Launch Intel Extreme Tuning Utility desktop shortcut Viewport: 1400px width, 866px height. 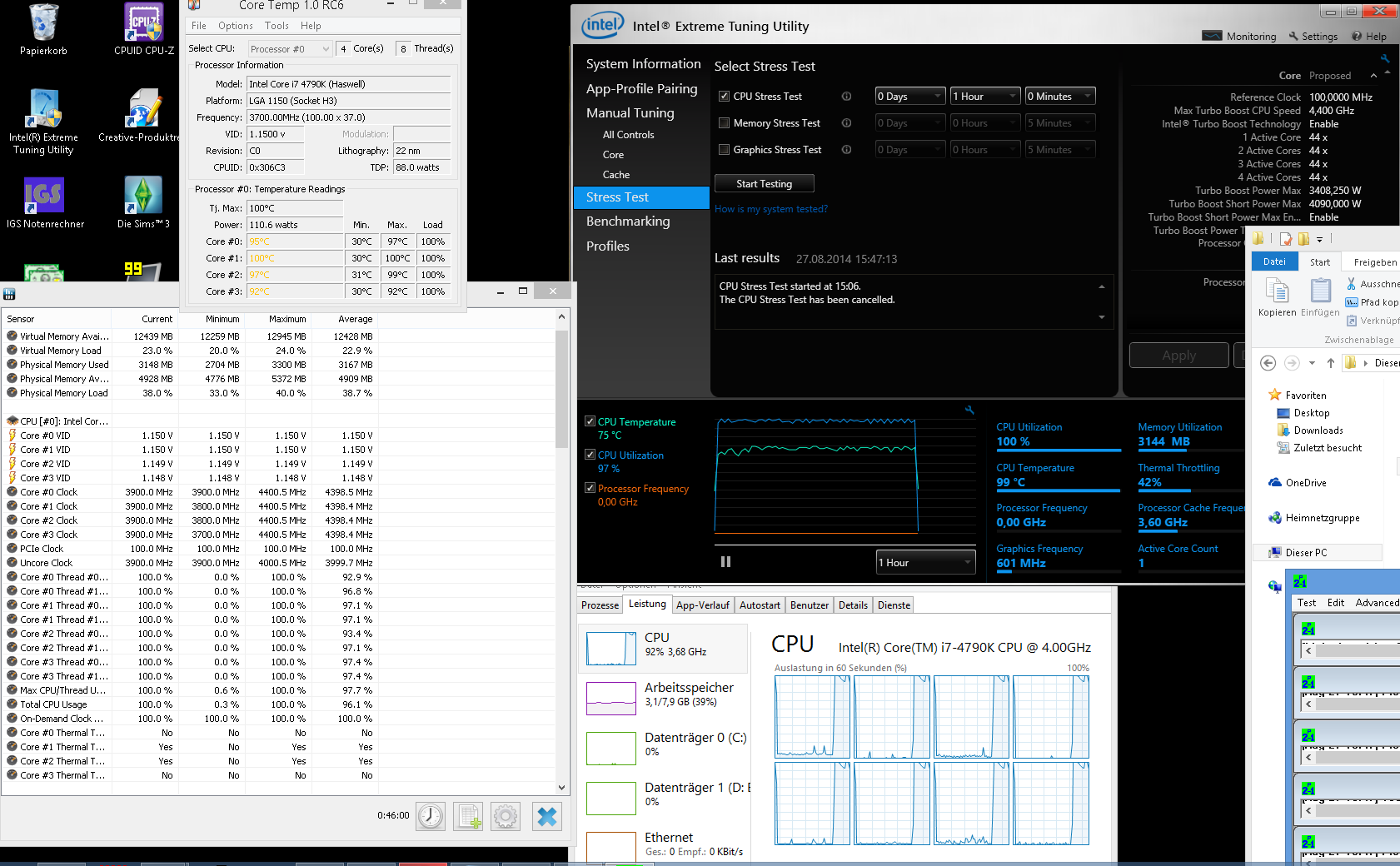pyautogui.click(x=43, y=122)
